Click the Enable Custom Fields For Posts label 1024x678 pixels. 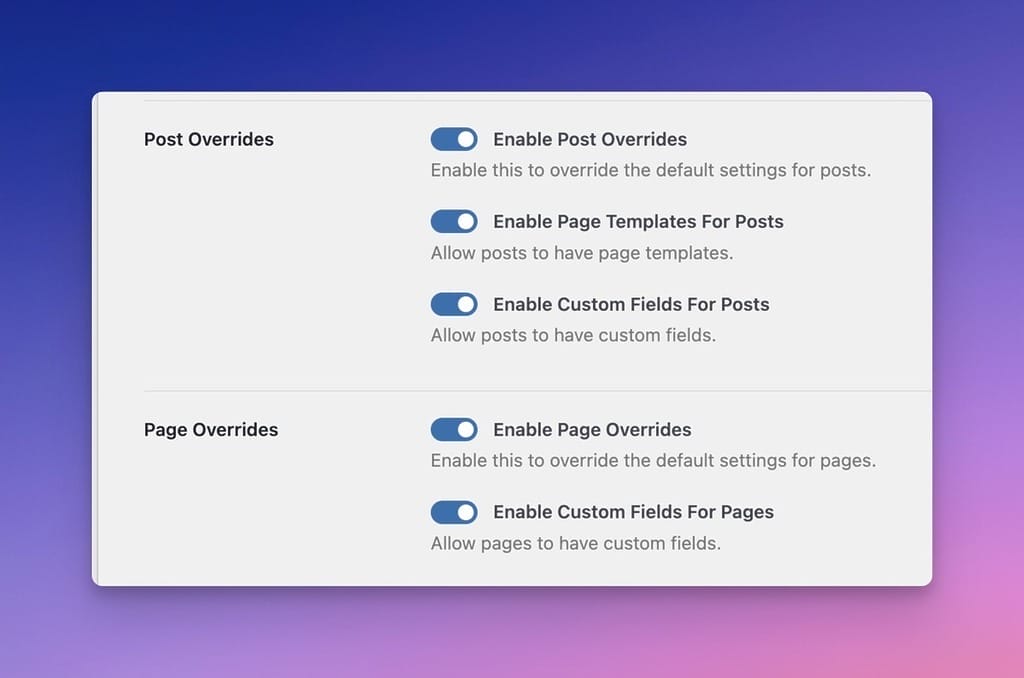coord(630,304)
